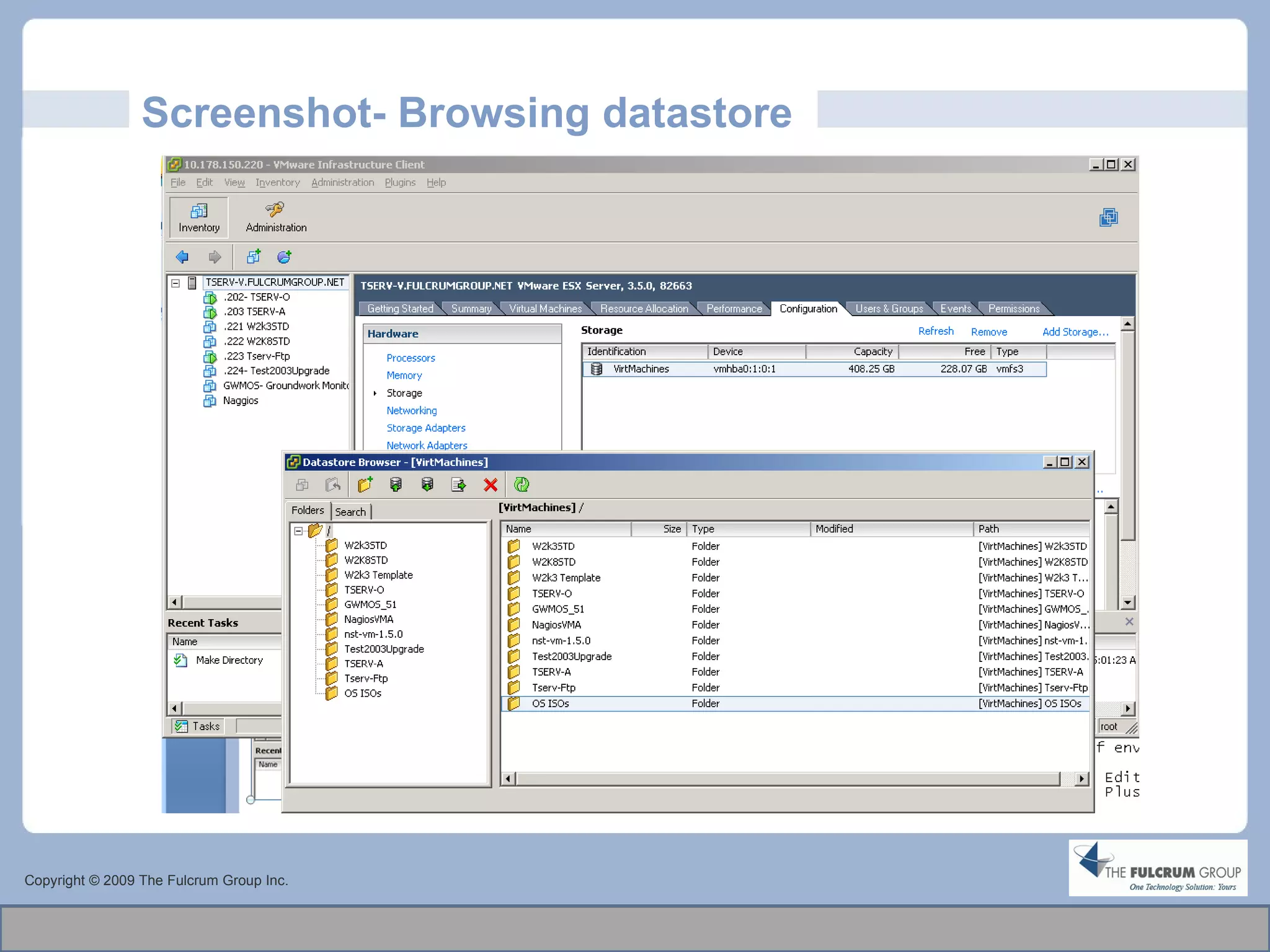Open the Networking hardware link

tap(412, 410)
